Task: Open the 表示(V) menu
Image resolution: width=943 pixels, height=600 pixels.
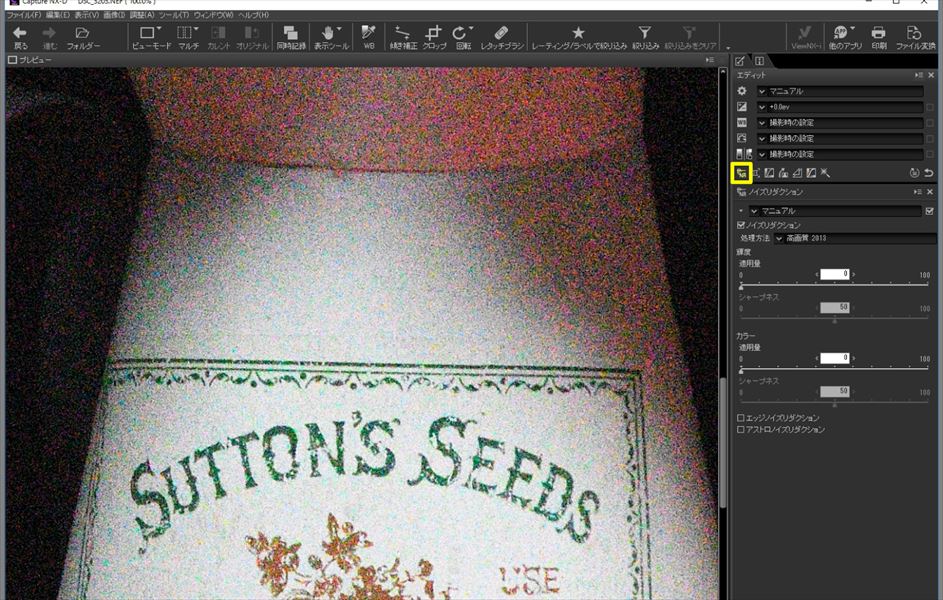Action: [x=87, y=15]
